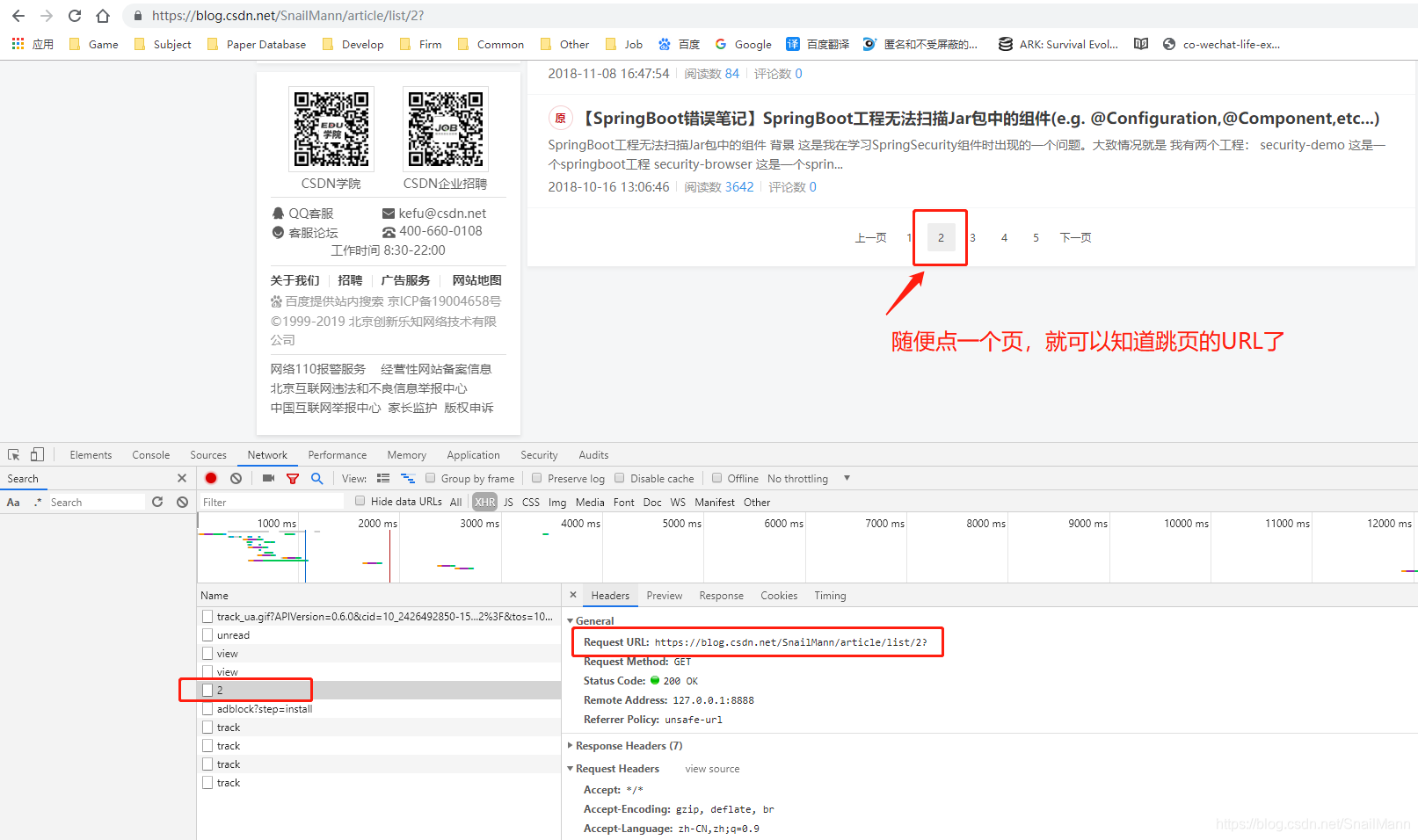Collapse the General section
The width and height of the screenshot is (1418, 840).
click(571, 620)
